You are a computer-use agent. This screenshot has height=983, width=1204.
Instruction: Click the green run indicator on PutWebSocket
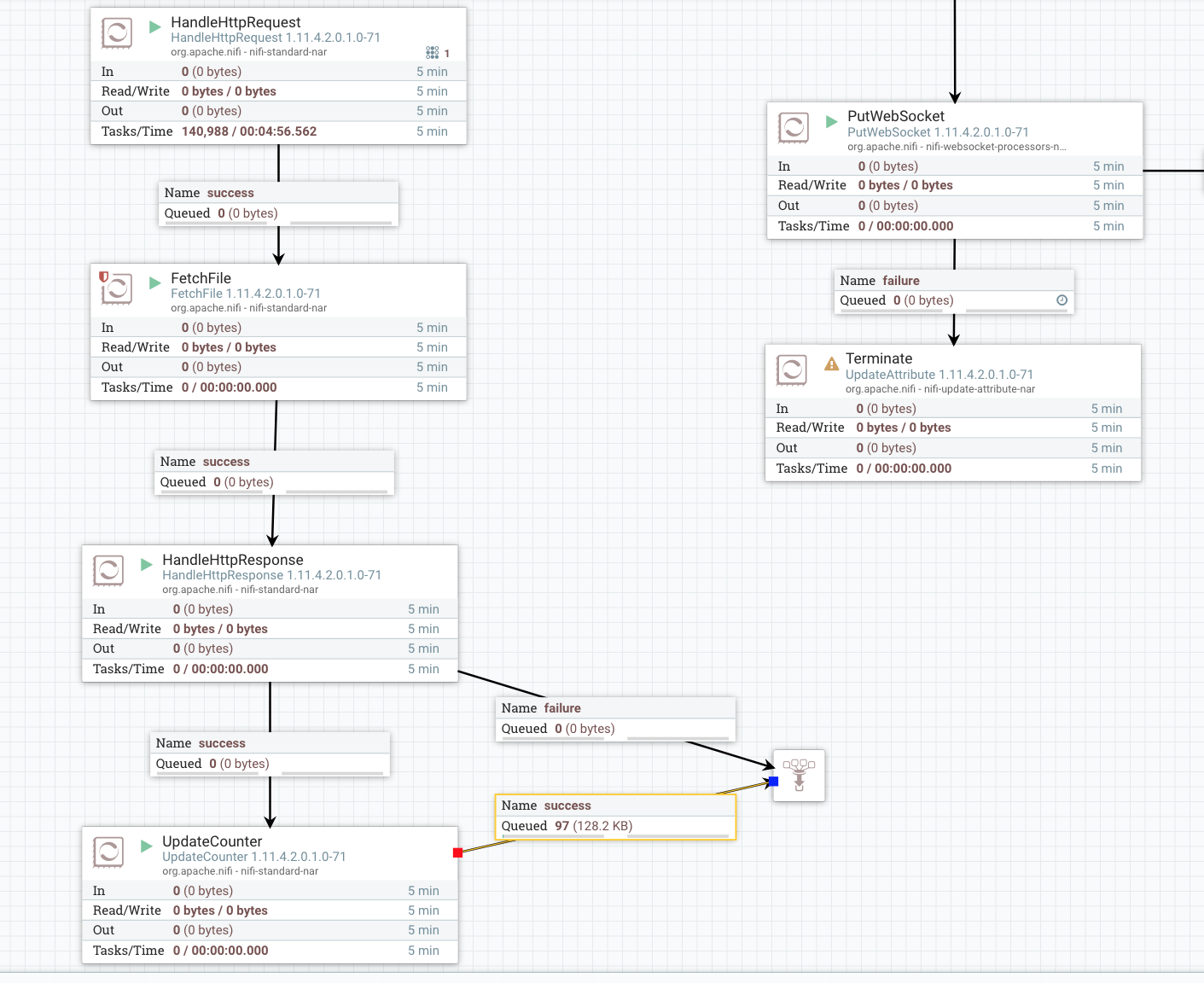(x=830, y=120)
